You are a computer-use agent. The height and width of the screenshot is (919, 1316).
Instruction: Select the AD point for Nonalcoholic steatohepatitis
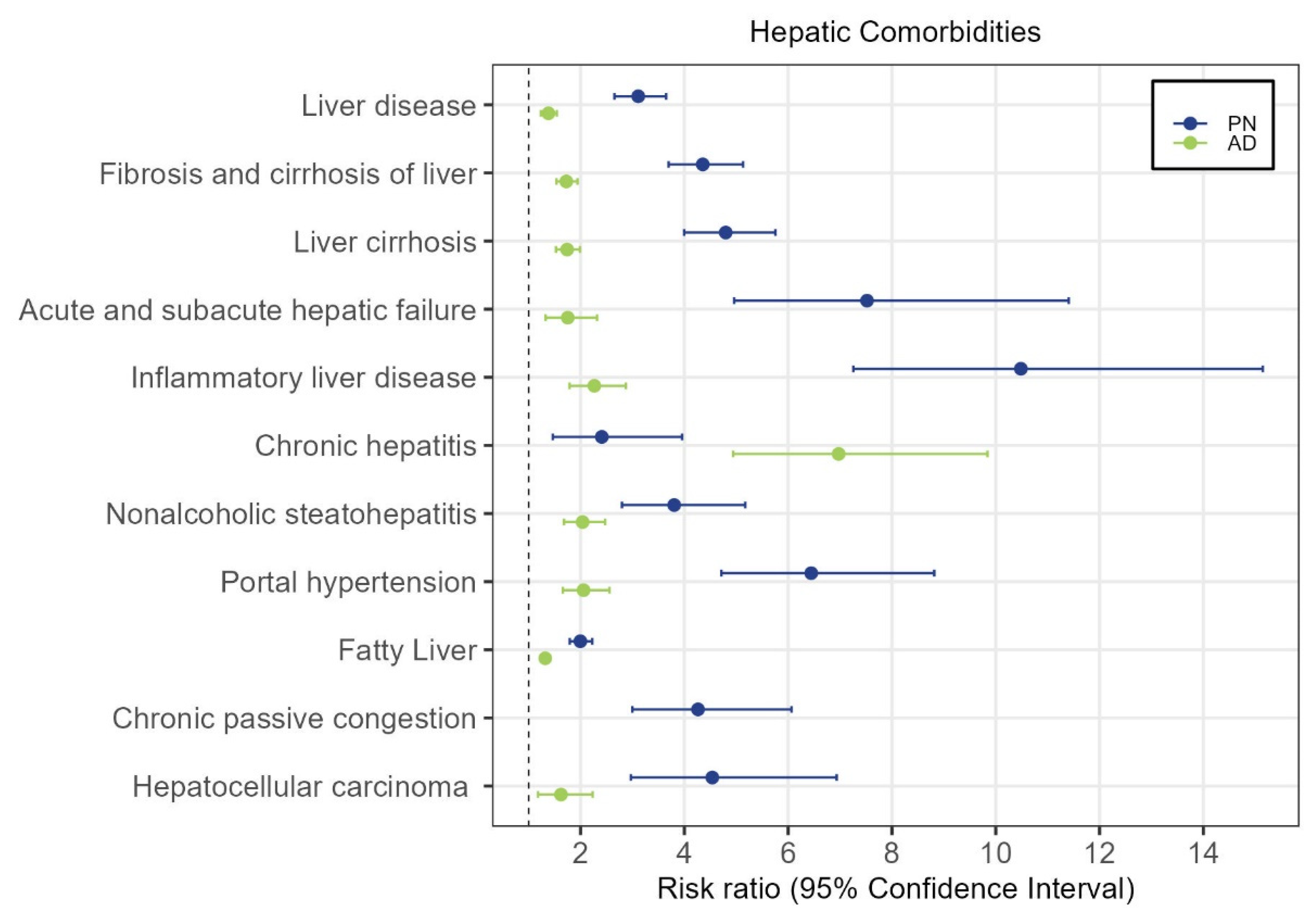(x=582, y=522)
